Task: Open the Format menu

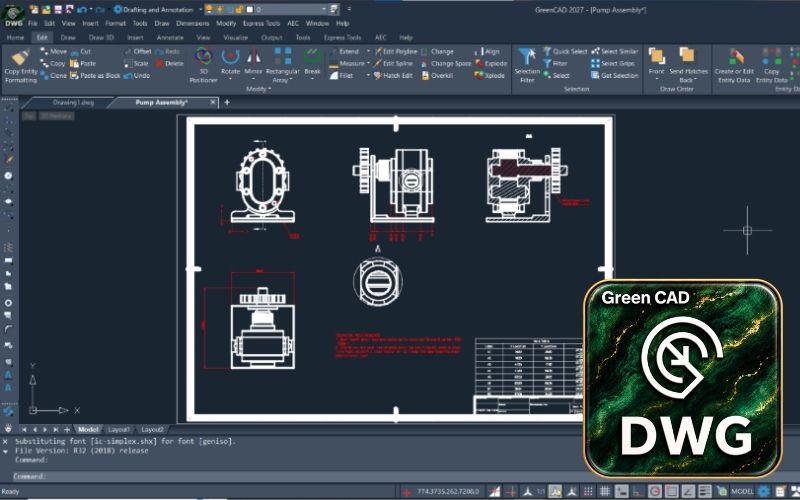Action: [115, 23]
